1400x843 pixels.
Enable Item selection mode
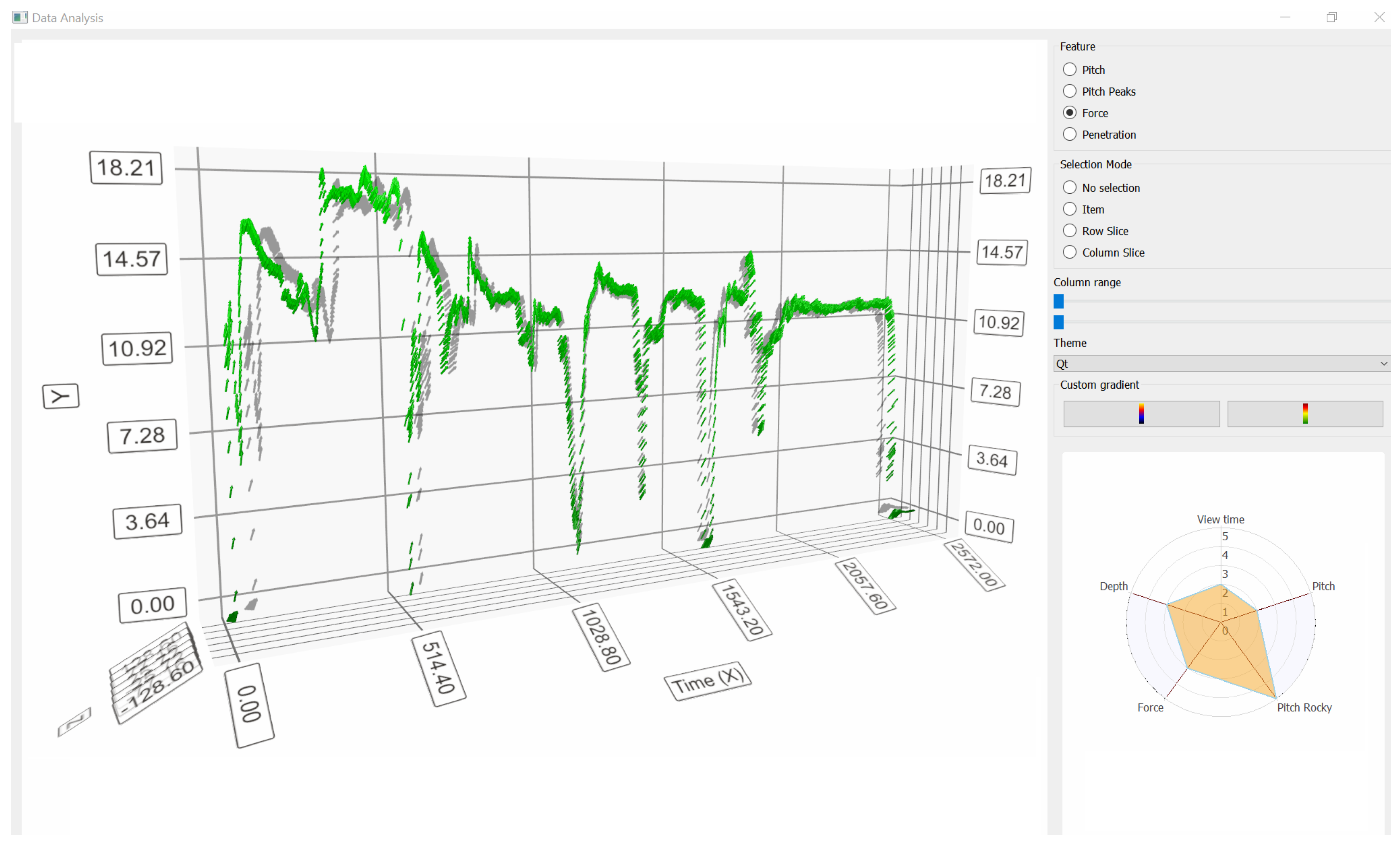[1070, 210]
